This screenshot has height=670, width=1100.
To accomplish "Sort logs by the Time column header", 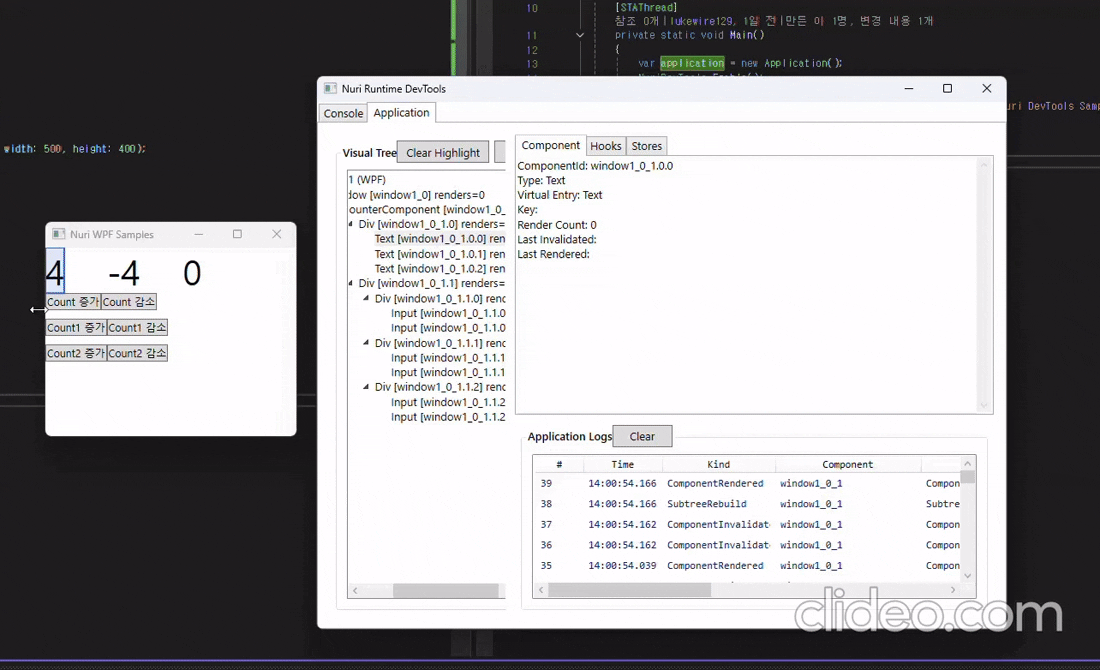I will pyautogui.click(x=622, y=464).
